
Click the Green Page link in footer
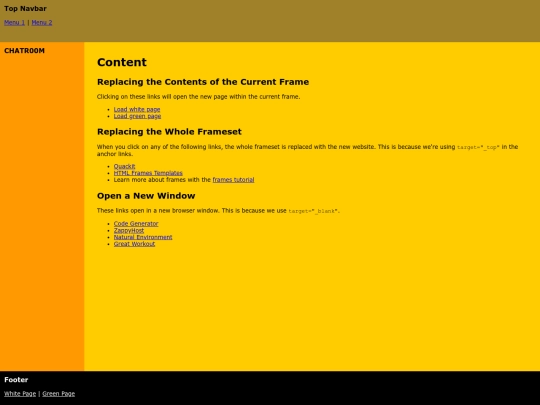[x=59, y=394]
